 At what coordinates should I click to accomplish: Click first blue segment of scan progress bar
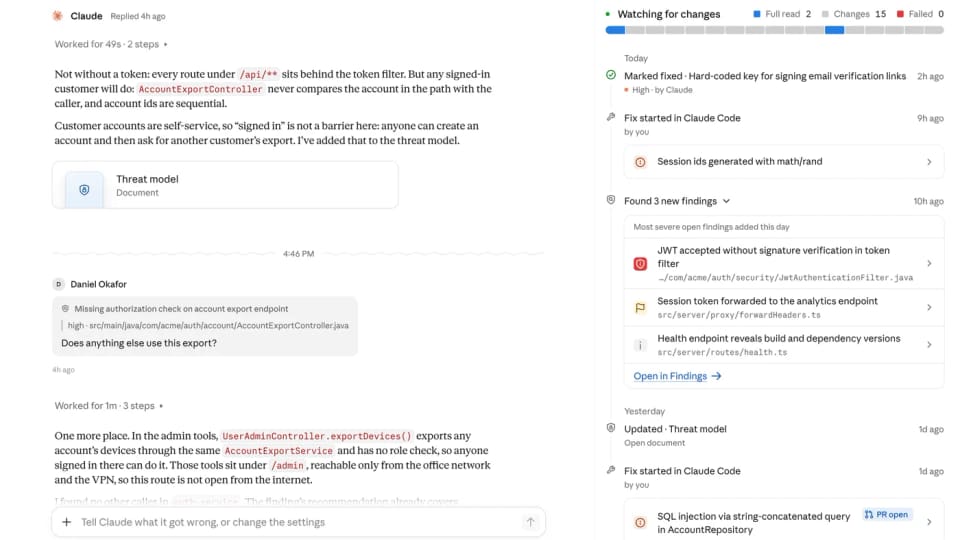click(615, 30)
